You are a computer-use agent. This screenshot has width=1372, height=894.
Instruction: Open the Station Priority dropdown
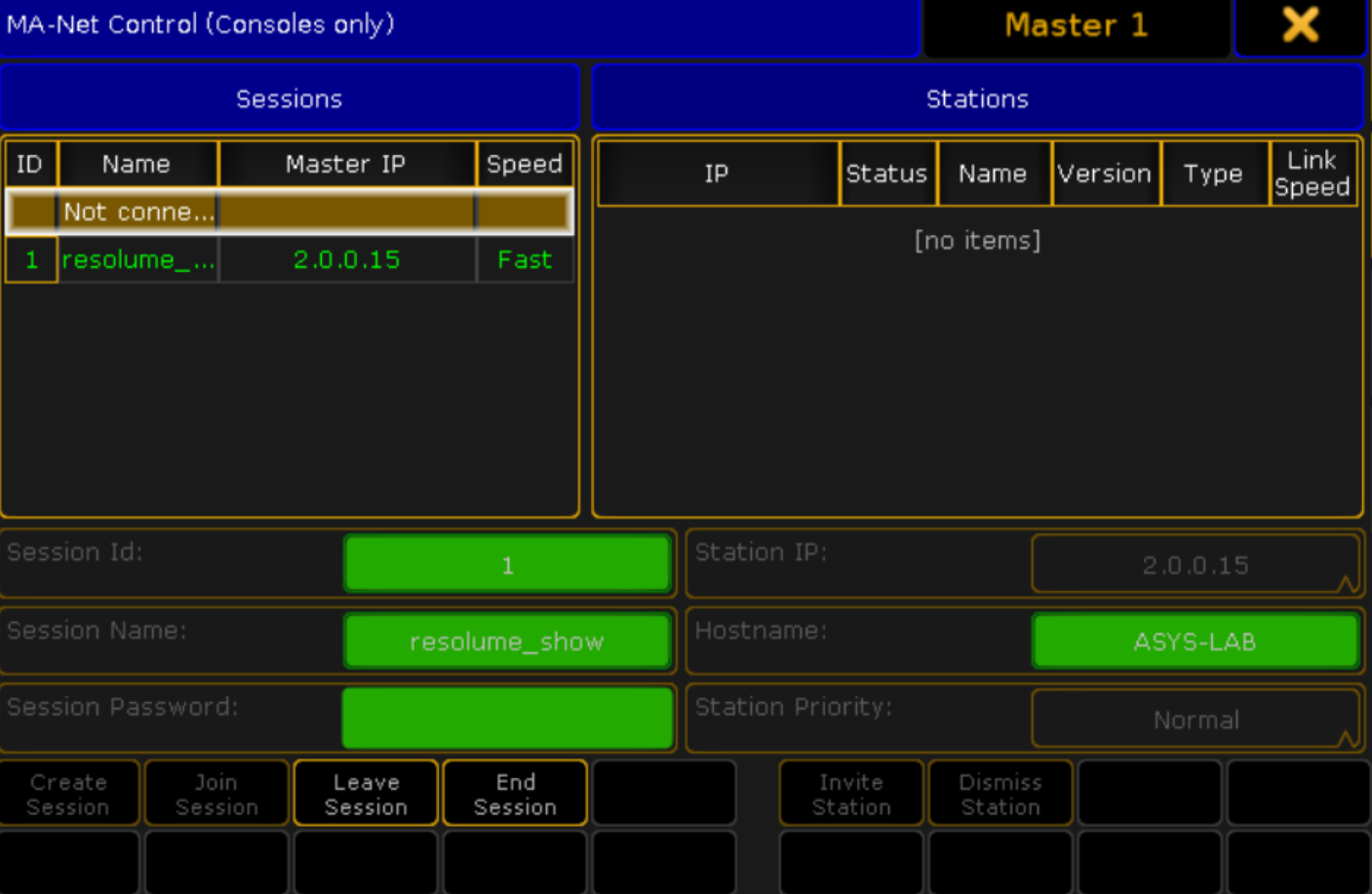1196,719
